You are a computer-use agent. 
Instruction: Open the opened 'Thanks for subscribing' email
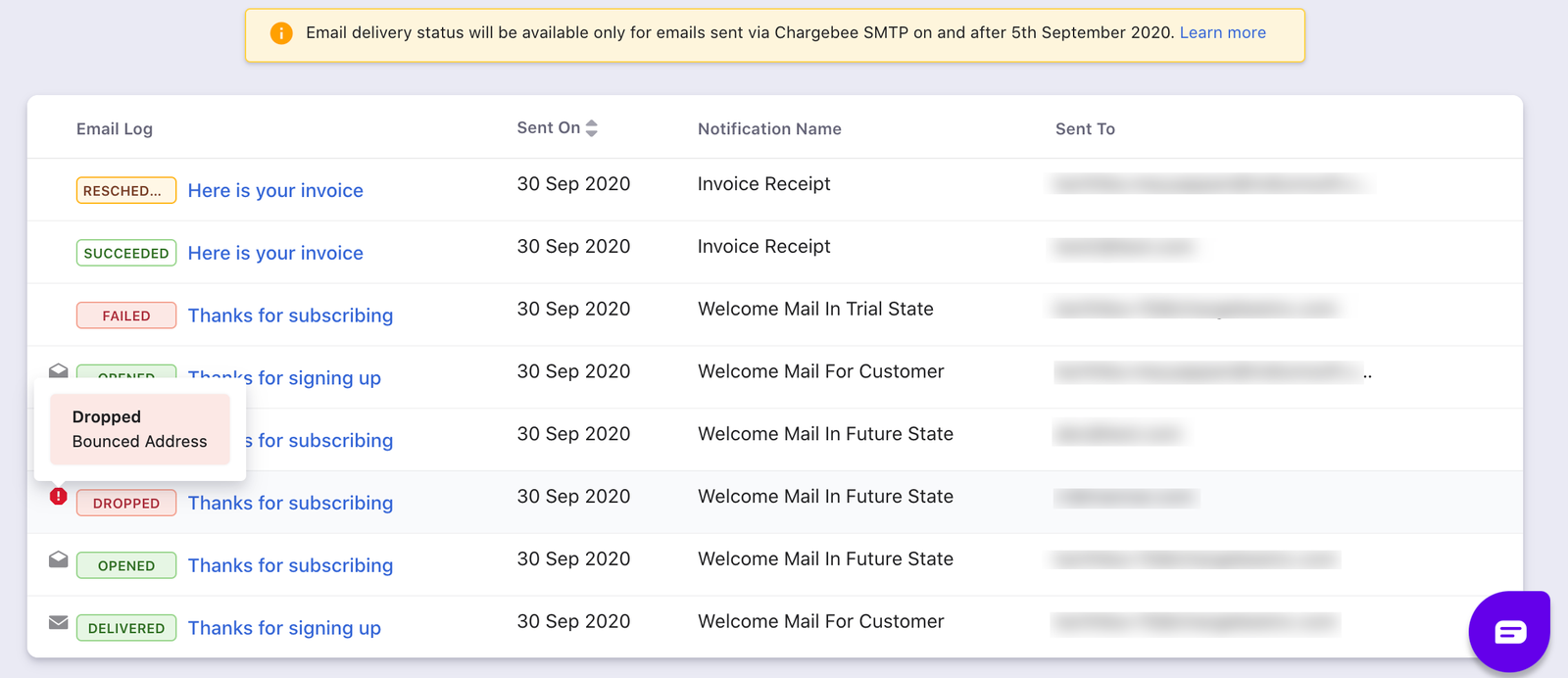coord(290,566)
